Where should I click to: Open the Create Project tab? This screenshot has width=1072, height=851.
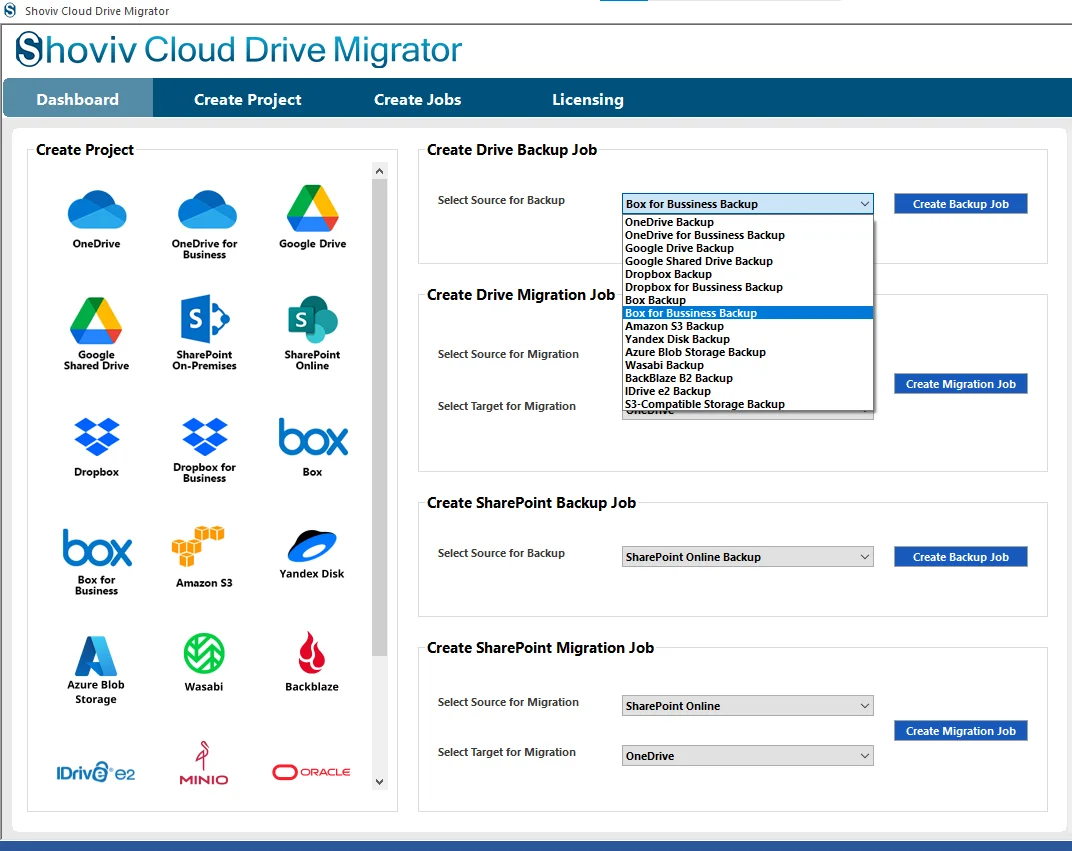coord(247,99)
